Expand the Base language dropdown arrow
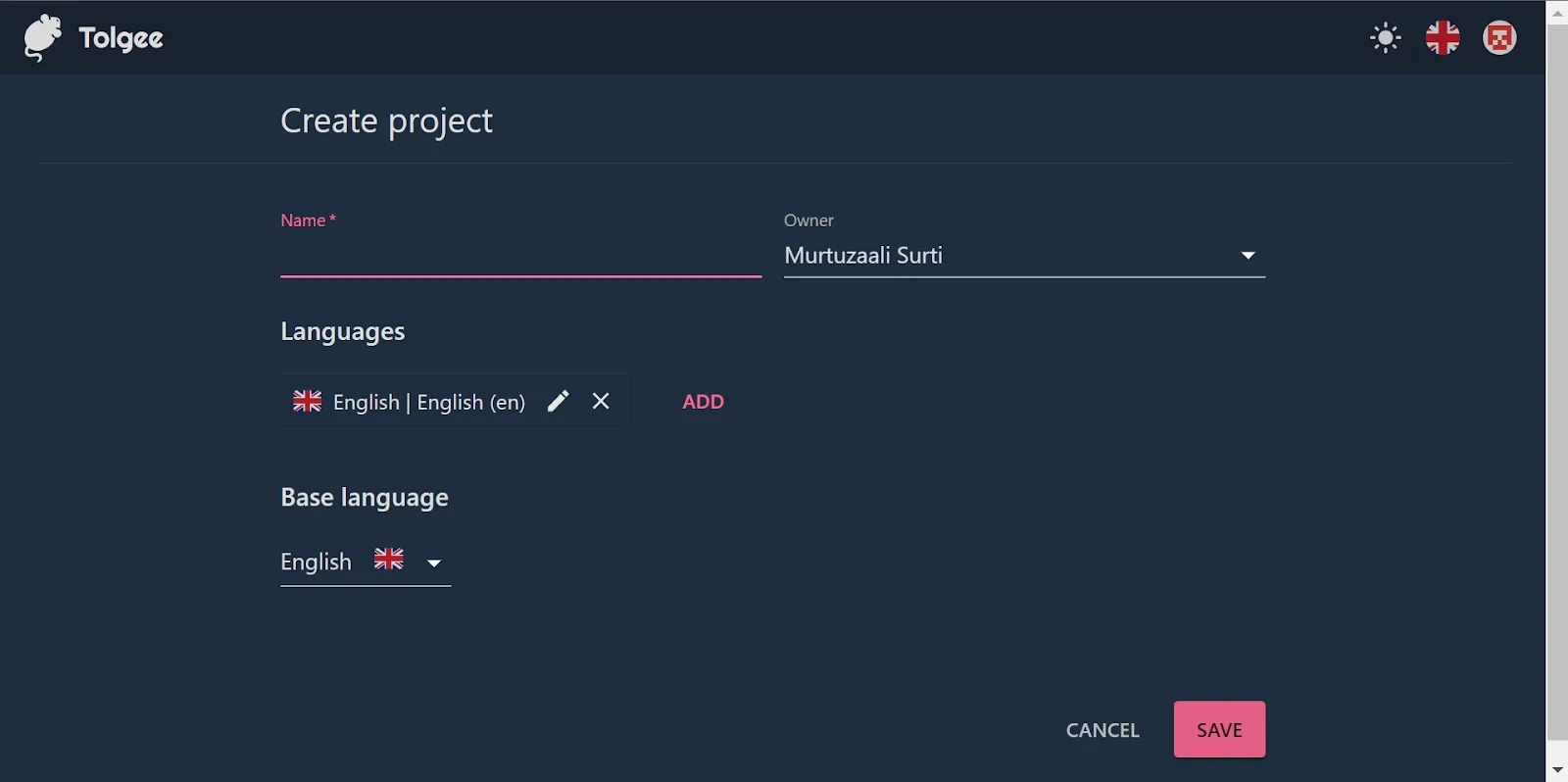The height and width of the screenshot is (782, 1568). 433,563
